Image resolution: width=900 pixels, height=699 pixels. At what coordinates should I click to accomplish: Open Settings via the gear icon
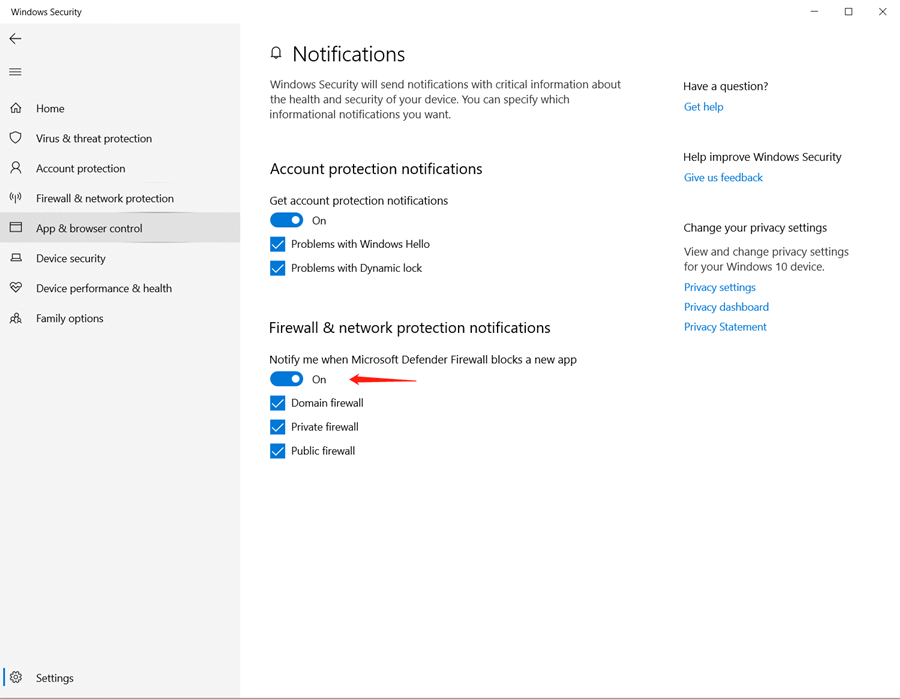(16, 677)
